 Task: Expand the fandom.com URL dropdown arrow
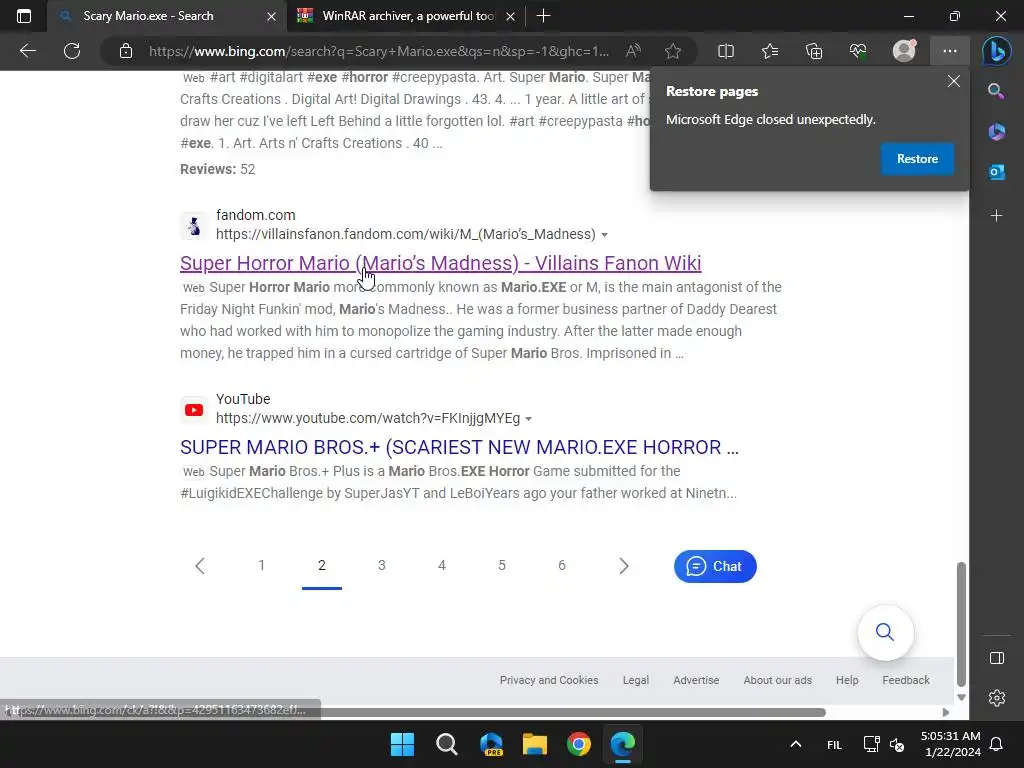(605, 235)
